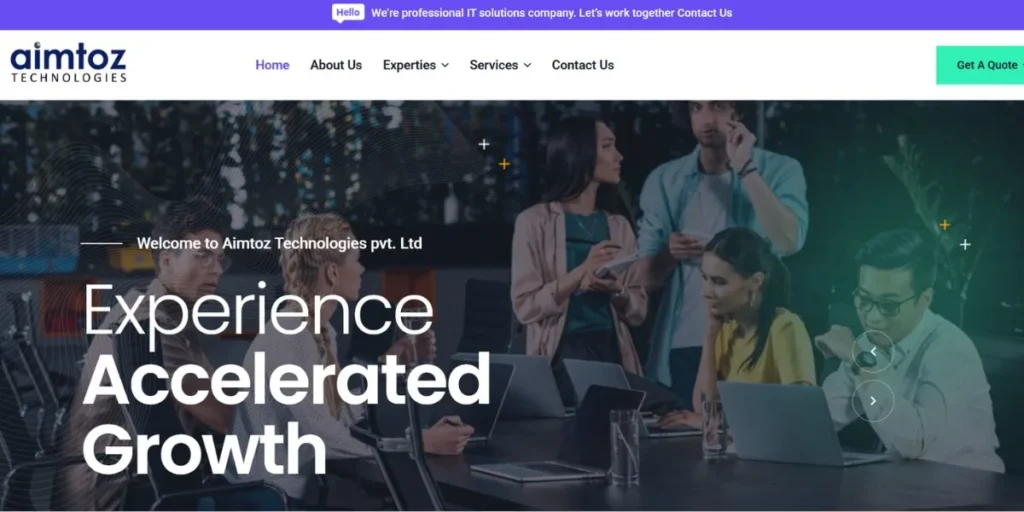Click white plus sign above man with glasses

[965, 244]
